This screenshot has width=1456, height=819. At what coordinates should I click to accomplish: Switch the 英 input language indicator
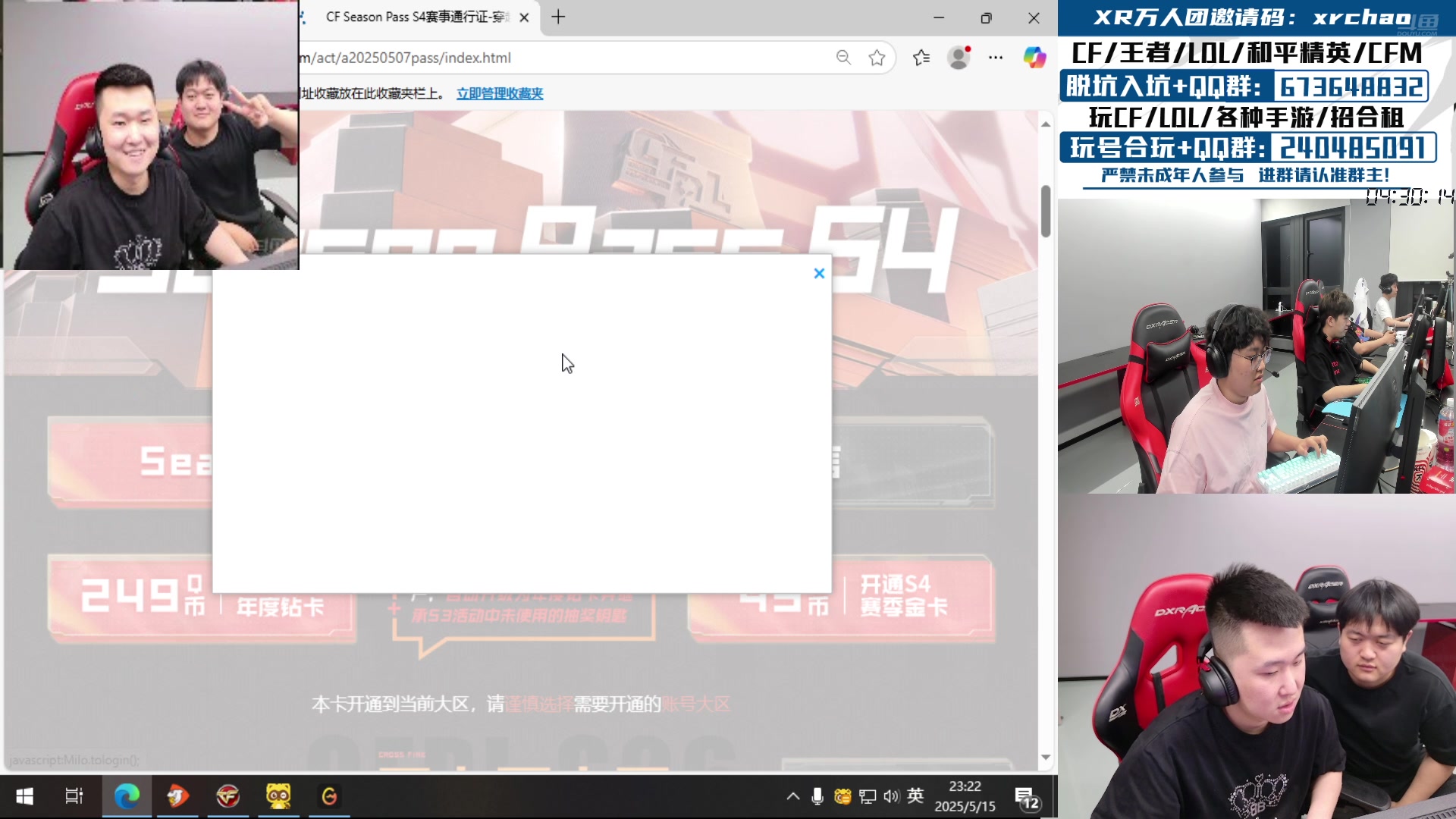[x=915, y=796]
